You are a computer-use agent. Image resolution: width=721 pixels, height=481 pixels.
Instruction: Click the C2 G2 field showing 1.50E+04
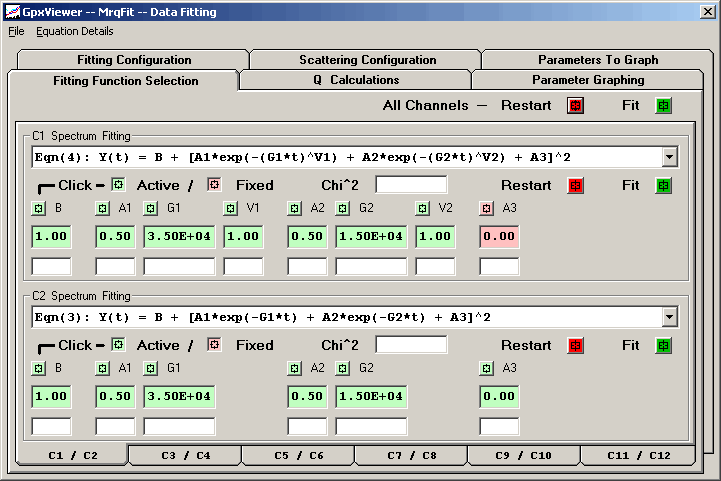point(371,396)
